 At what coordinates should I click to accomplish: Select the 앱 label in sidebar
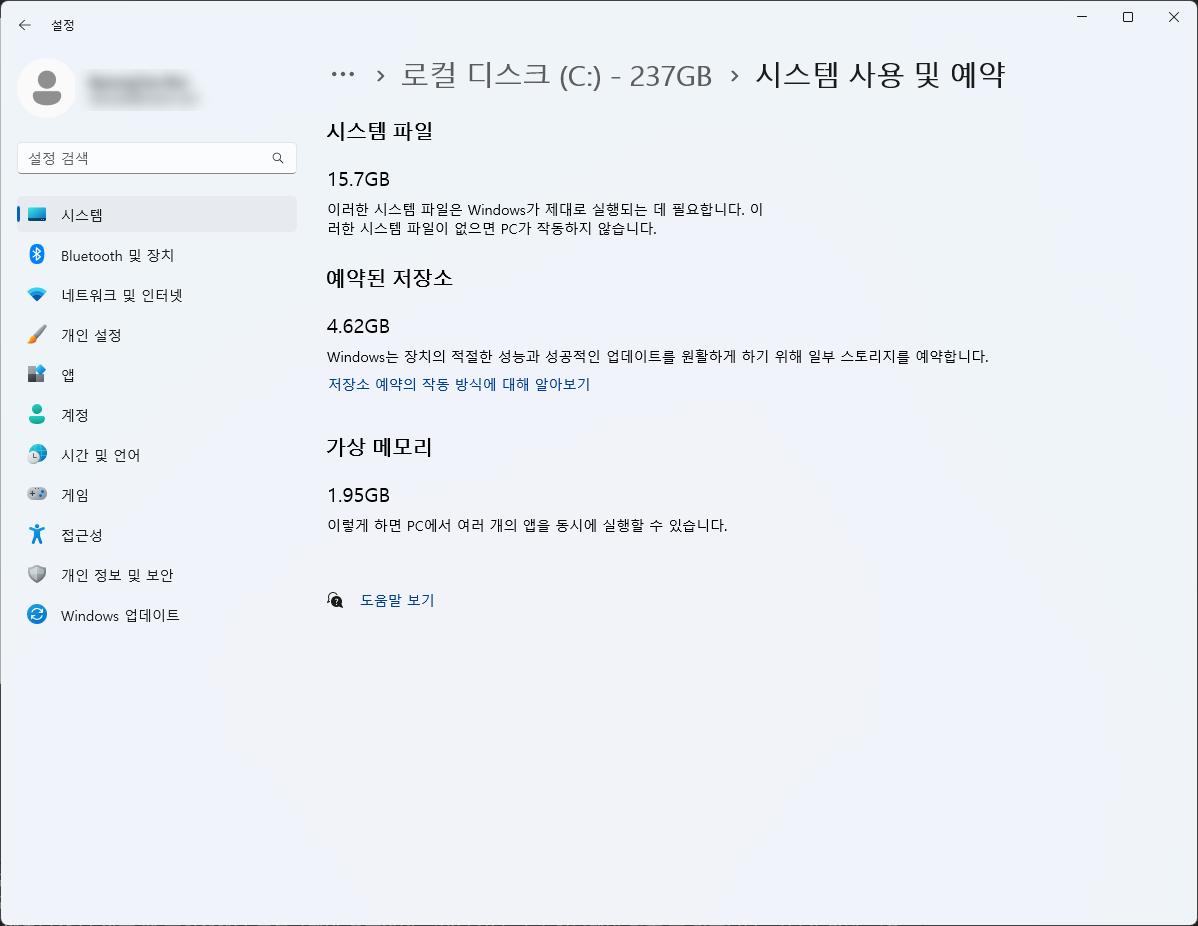pyautogui.click(x=68, y=375)
